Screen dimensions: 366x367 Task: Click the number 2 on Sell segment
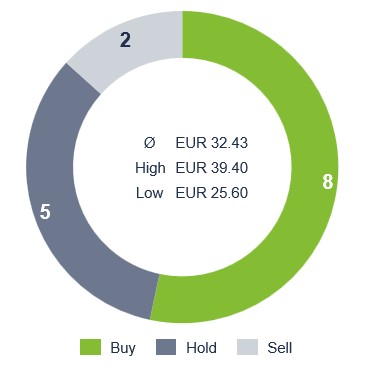coord(125,40)
